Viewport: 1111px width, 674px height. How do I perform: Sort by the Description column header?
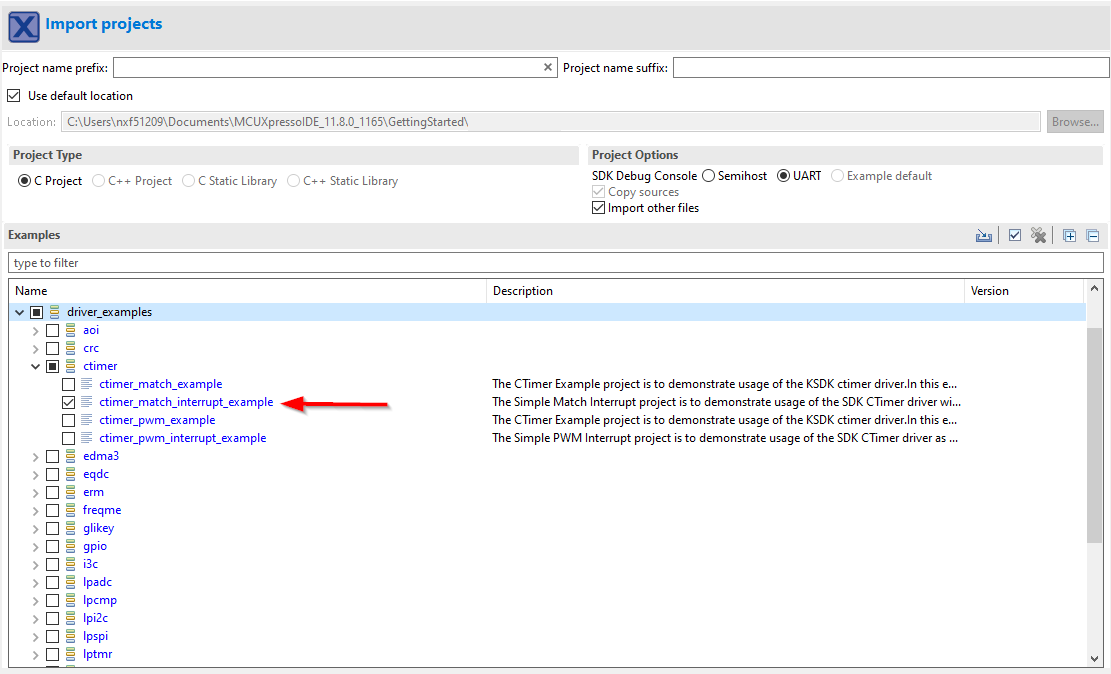(725, 291)
